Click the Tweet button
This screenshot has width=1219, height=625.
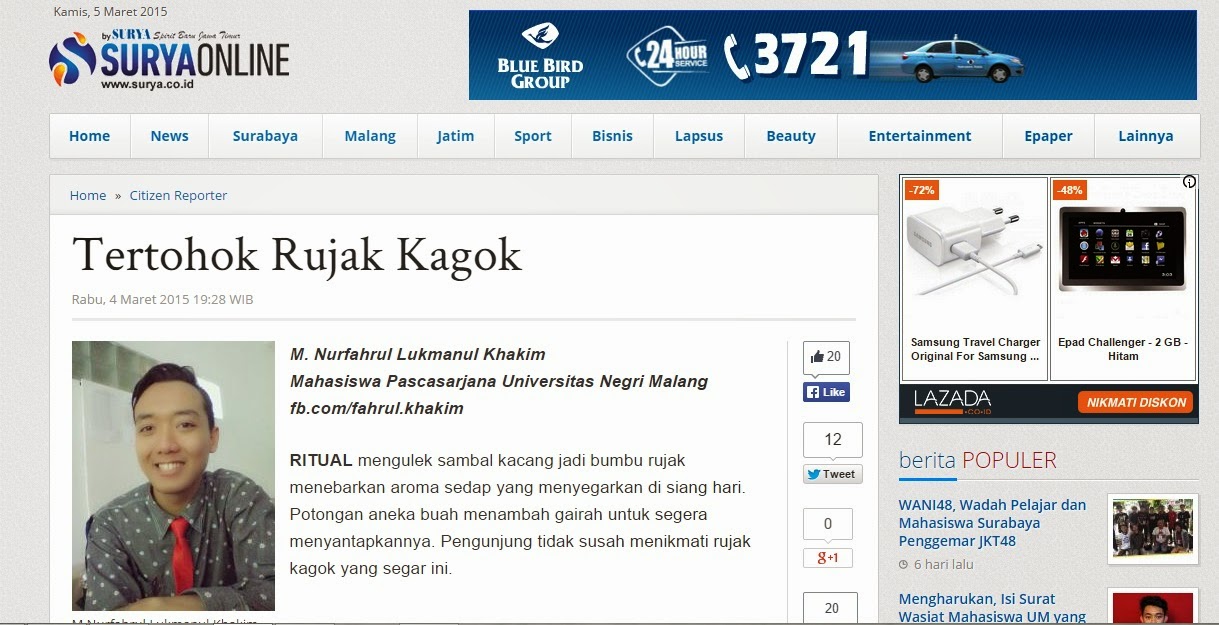tap(832, 474)
